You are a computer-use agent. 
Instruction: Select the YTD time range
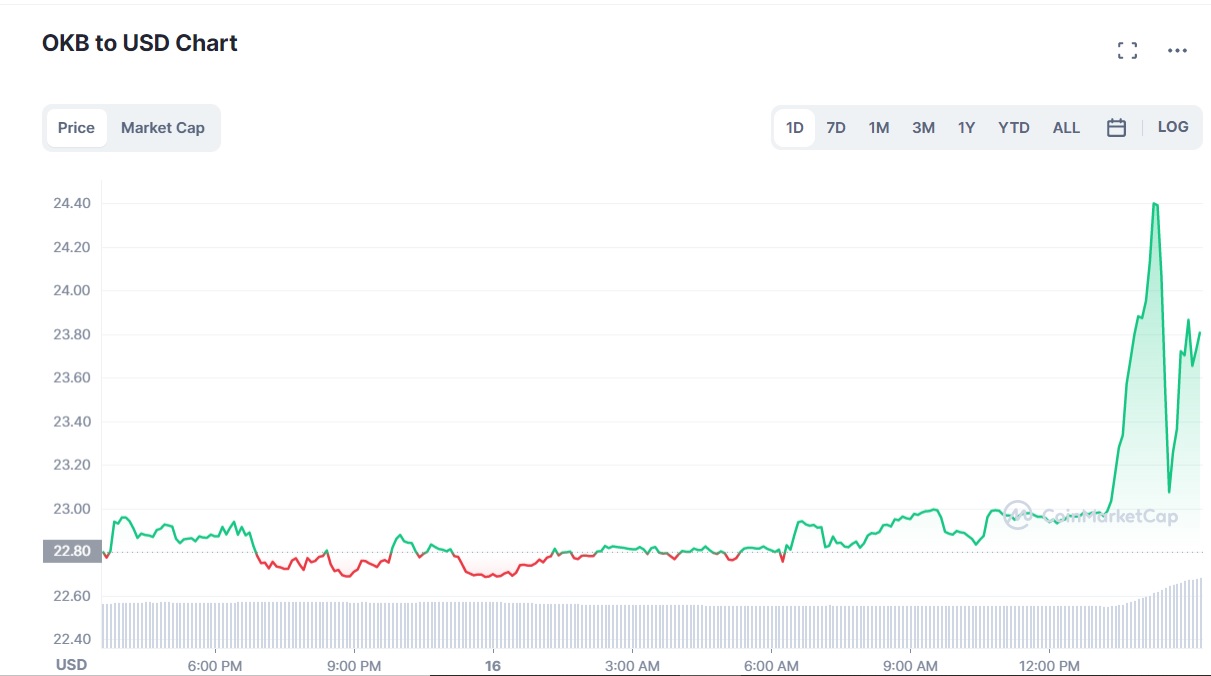pos(1013,127)
